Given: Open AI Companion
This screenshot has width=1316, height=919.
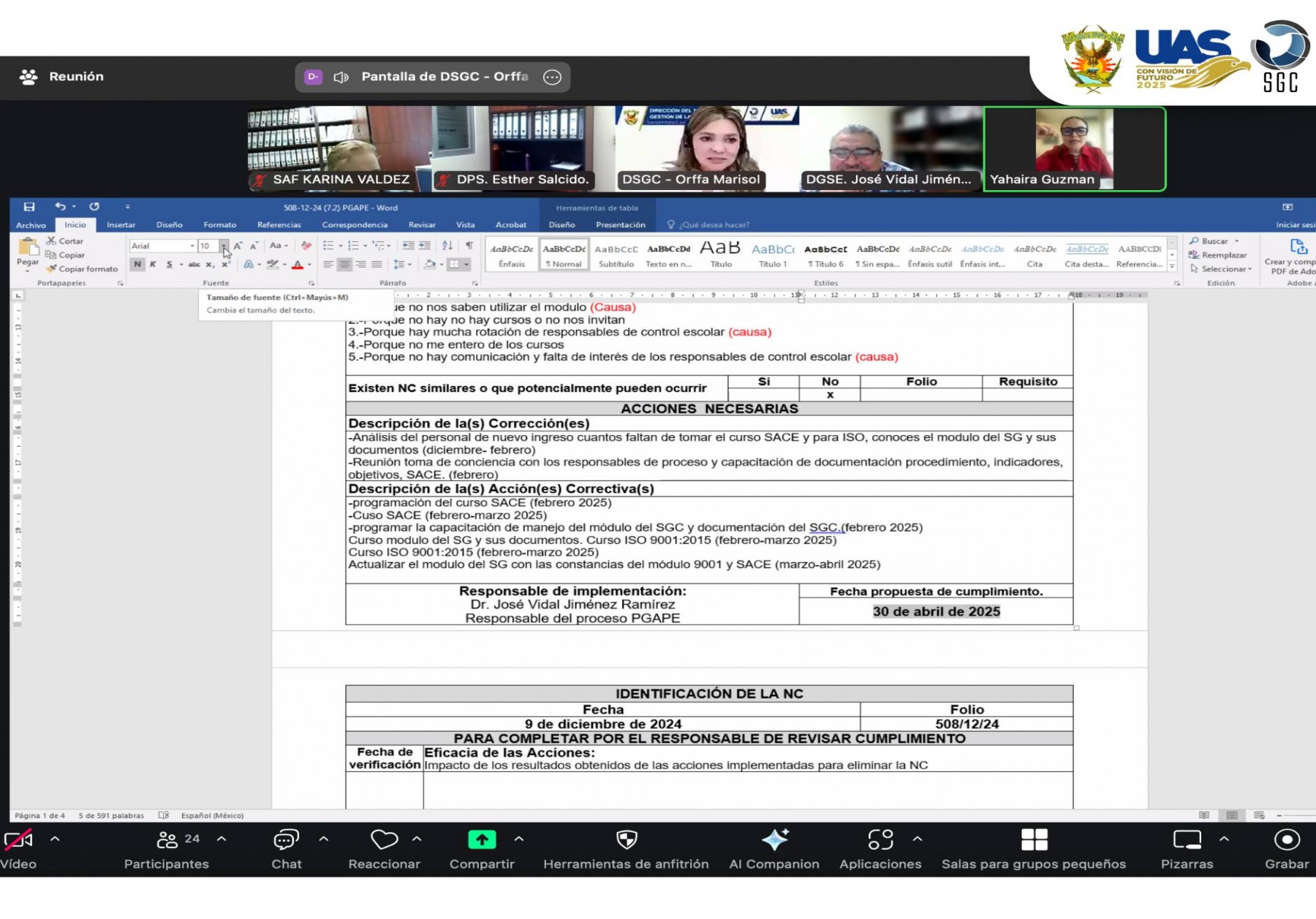Looking at the screenshot, I should pos(774,841).
